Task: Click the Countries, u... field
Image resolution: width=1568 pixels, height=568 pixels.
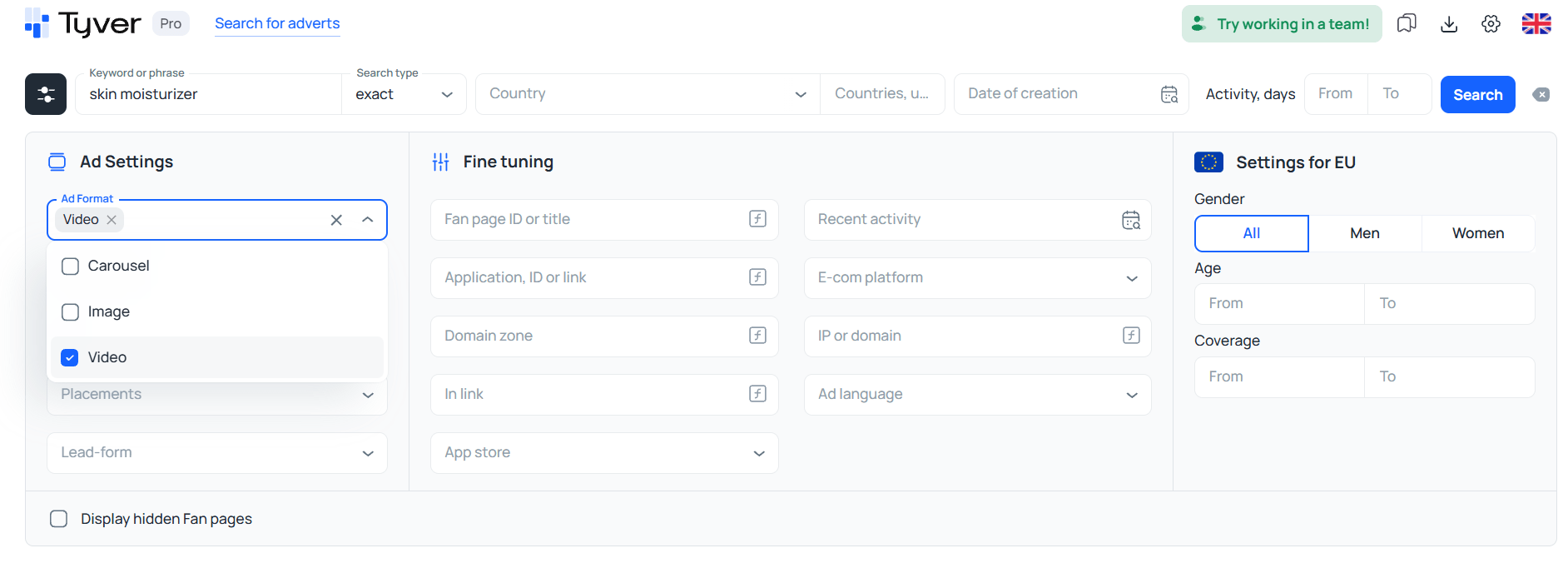Action: (882, 94)
